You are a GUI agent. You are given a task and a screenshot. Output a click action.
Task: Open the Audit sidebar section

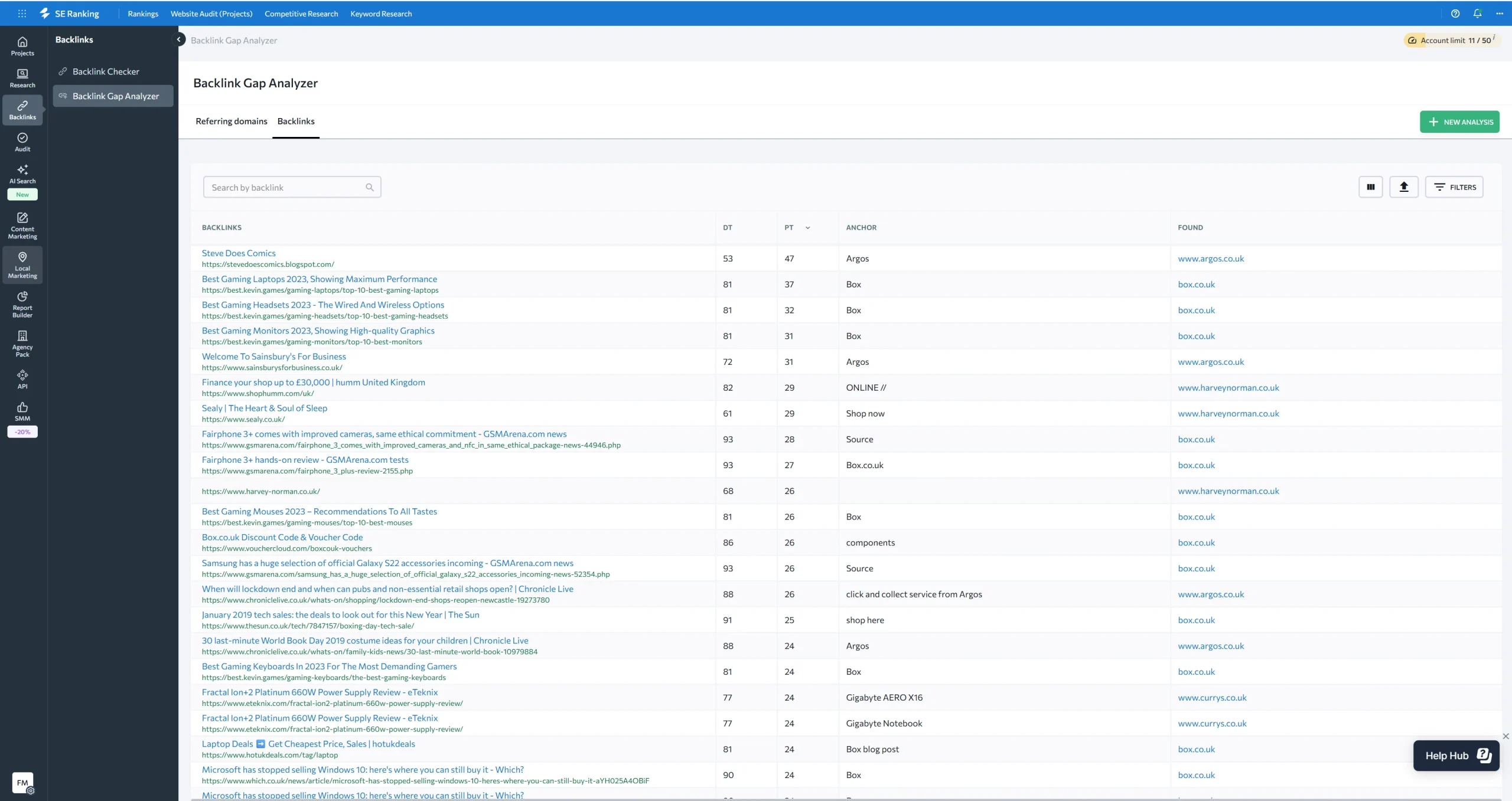22,142
